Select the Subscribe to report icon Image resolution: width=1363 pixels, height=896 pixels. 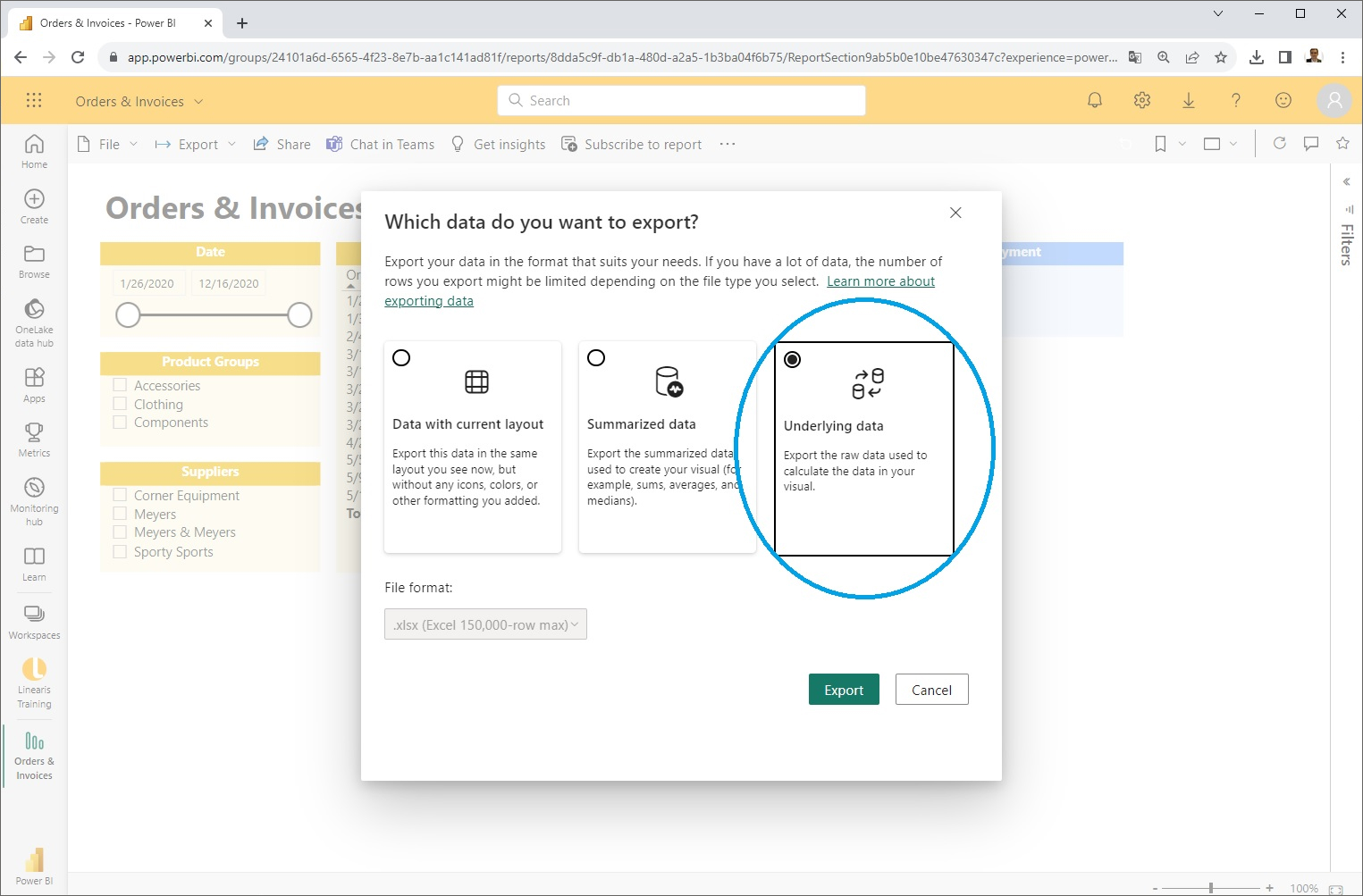[x=568, y=143]
